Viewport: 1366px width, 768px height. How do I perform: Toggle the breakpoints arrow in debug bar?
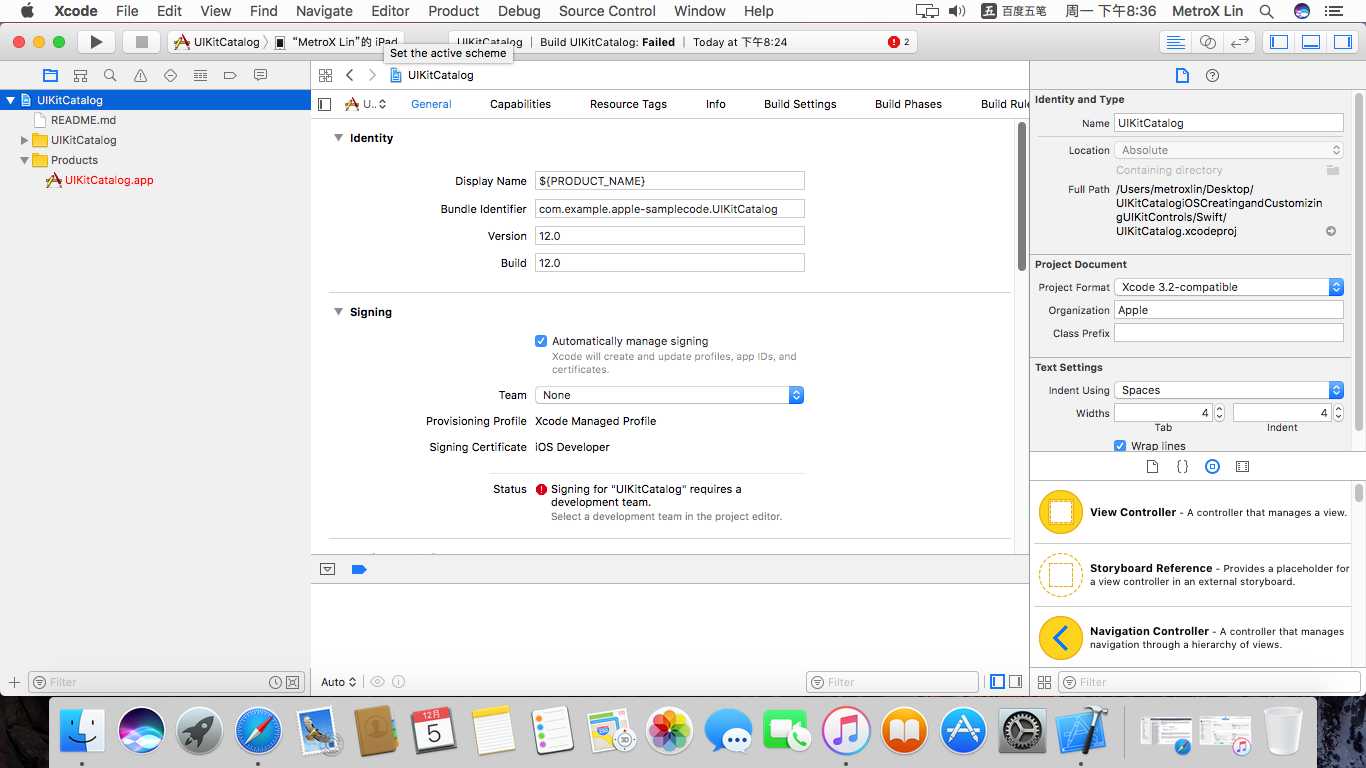tap(359, 569)
